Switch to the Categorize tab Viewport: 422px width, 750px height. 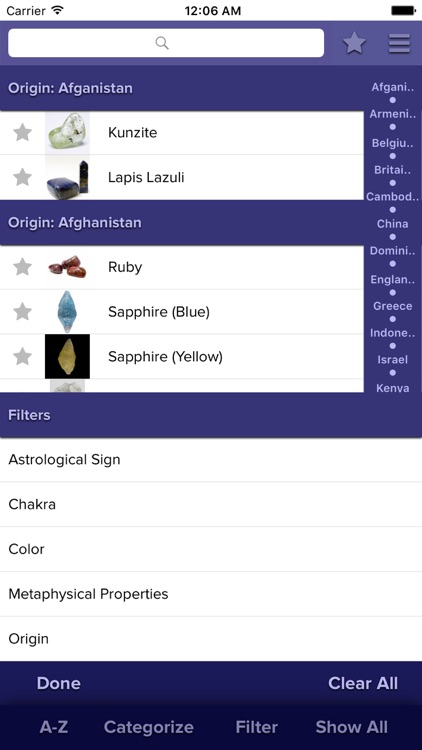(149, 727)
